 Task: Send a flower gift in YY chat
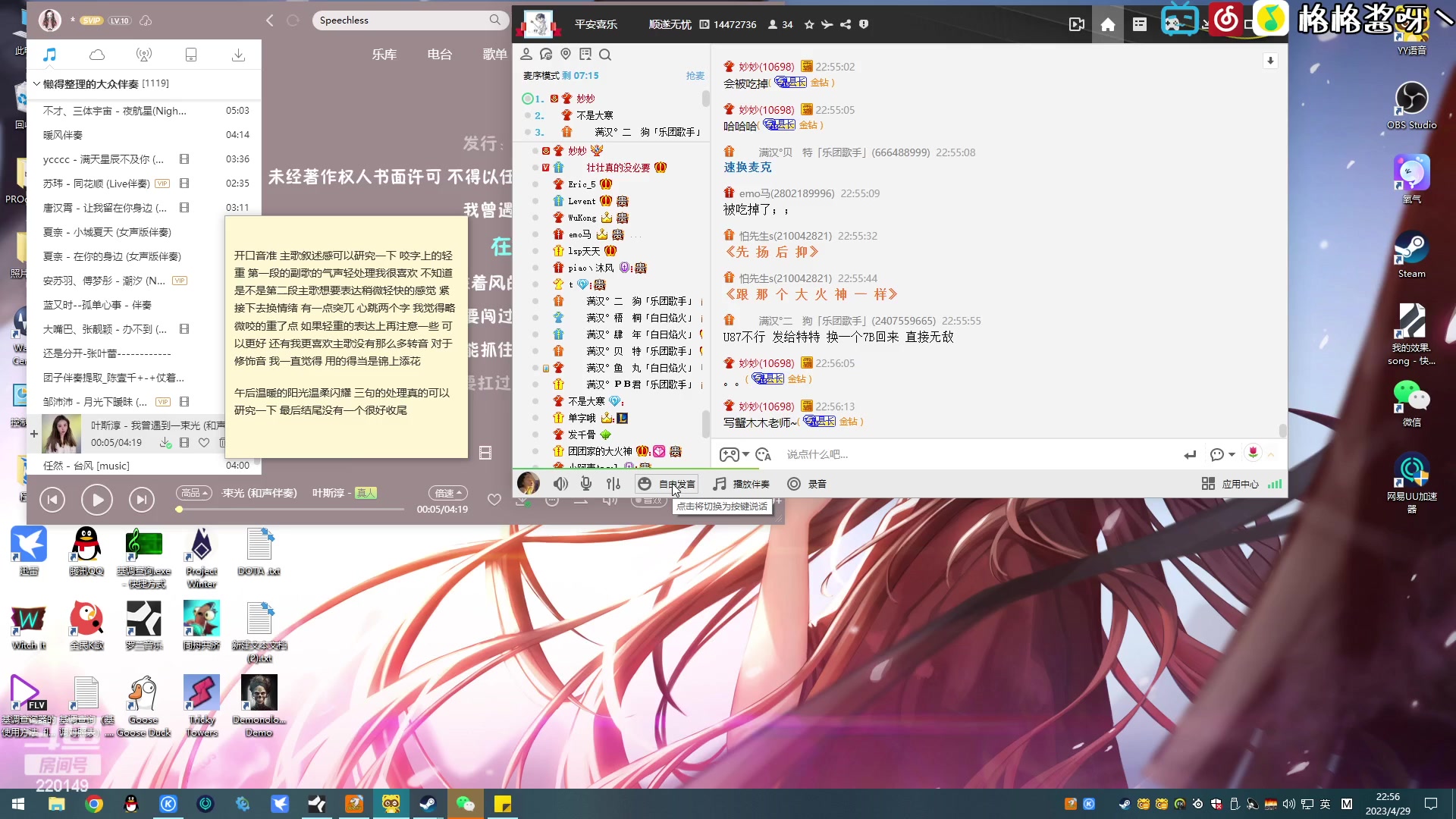pos(1253,453)
